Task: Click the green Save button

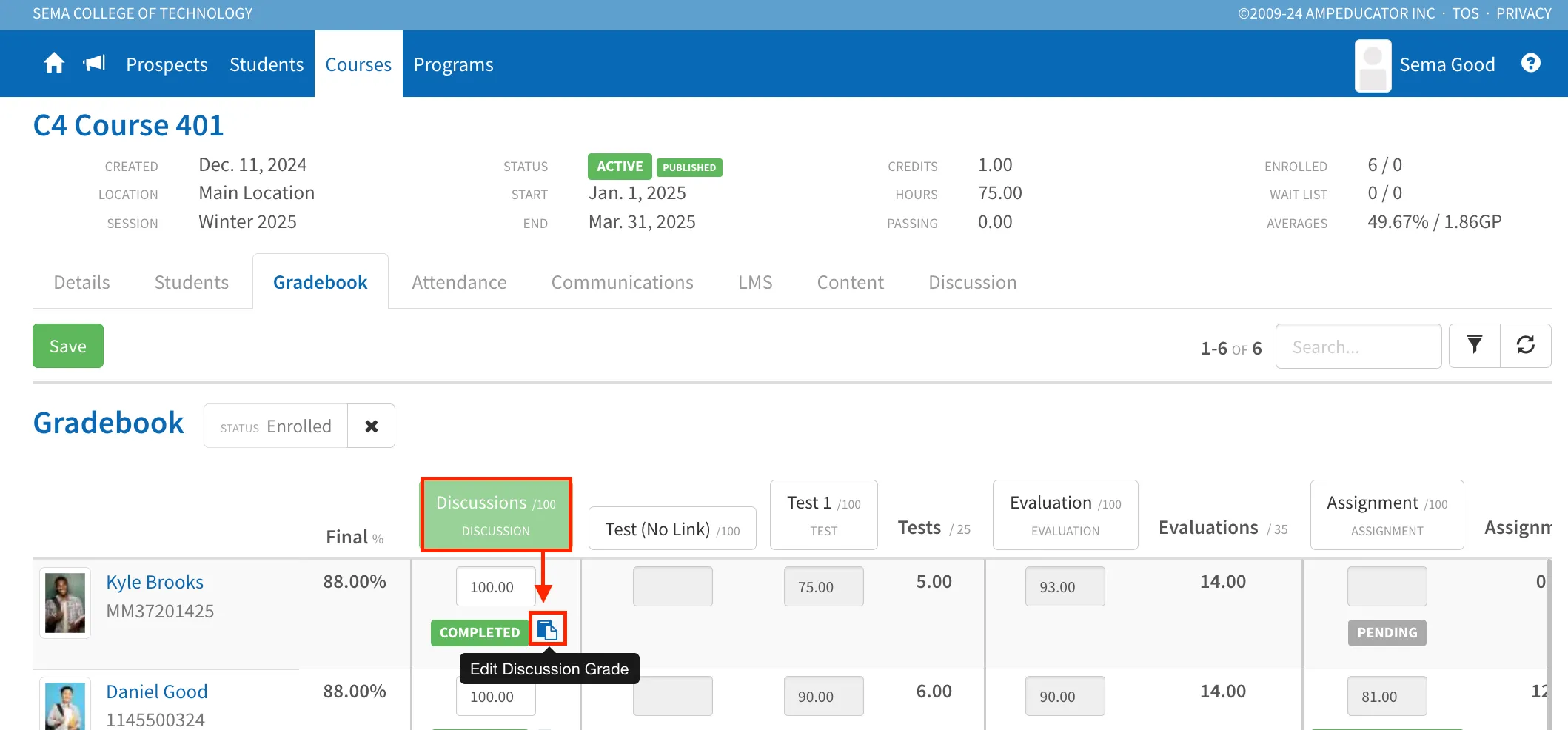Action: pos(68,346)
